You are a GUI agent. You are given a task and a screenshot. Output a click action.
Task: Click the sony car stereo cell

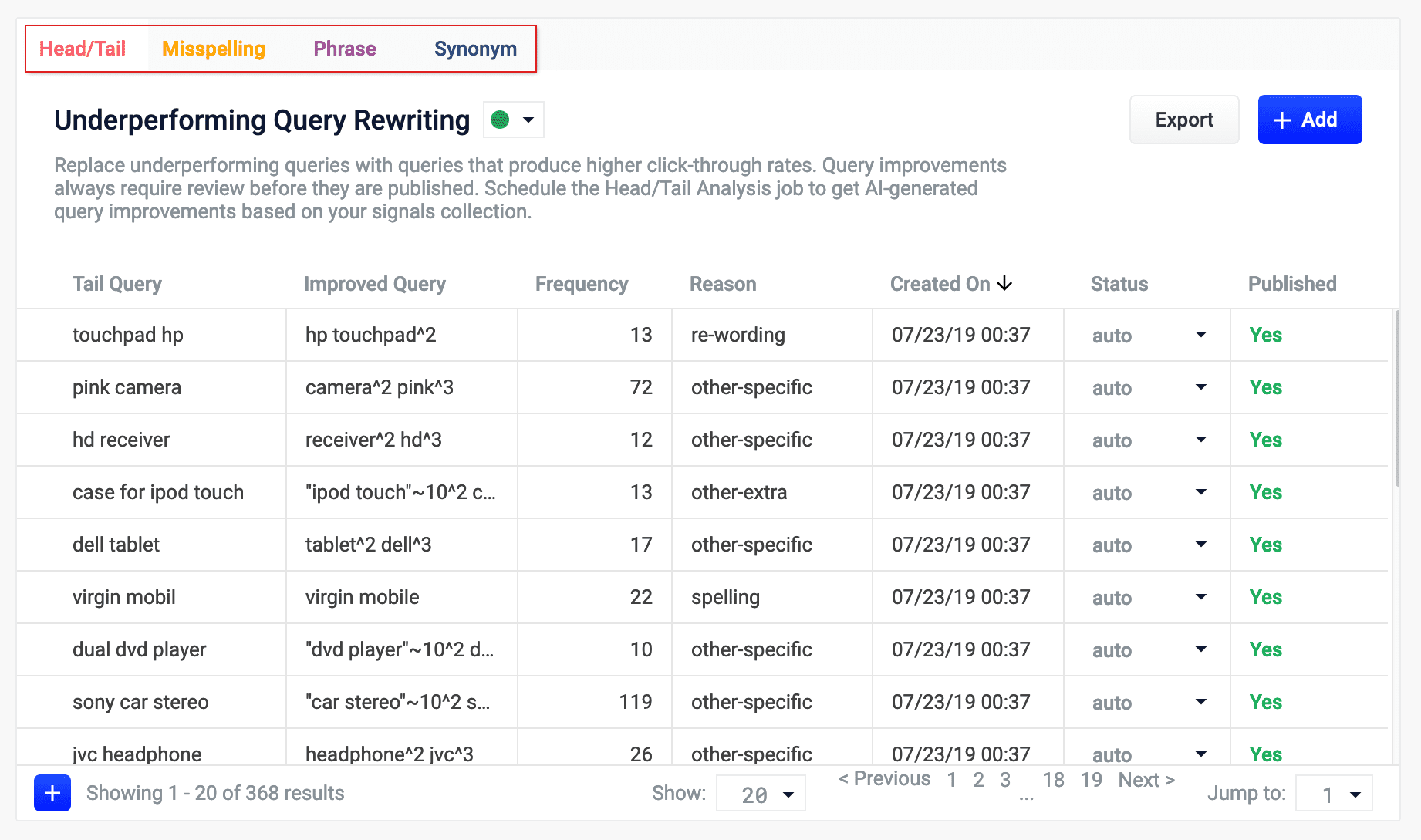click(151, 702)
